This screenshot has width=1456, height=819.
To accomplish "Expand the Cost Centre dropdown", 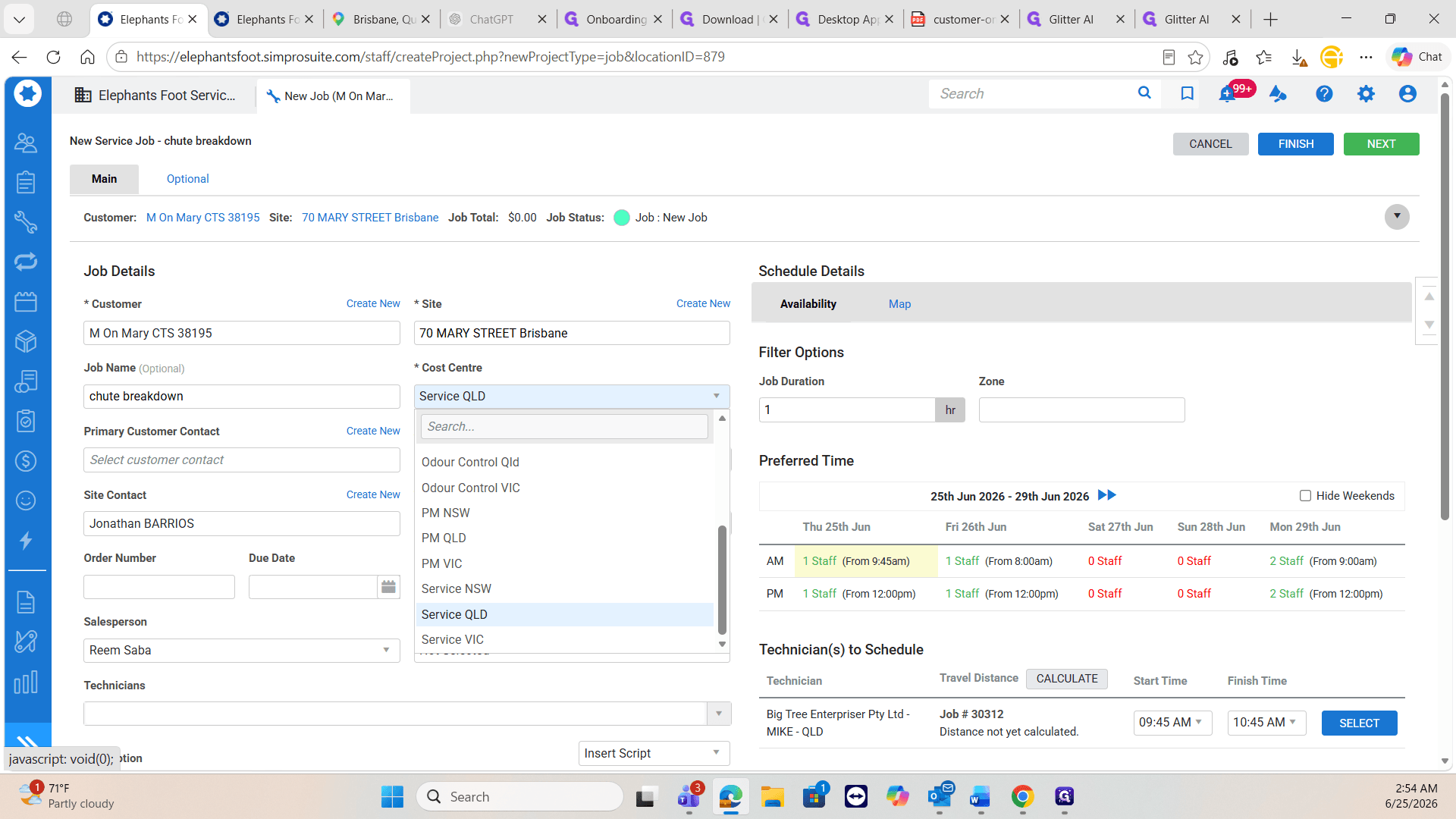I will [572, 396].
